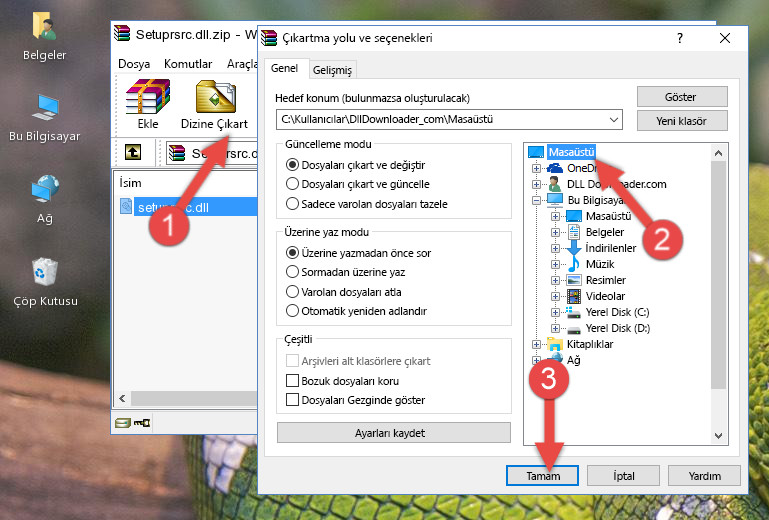
Task: Click the Yerel Disk (D:) drive icon
Action: coord(573,329)
